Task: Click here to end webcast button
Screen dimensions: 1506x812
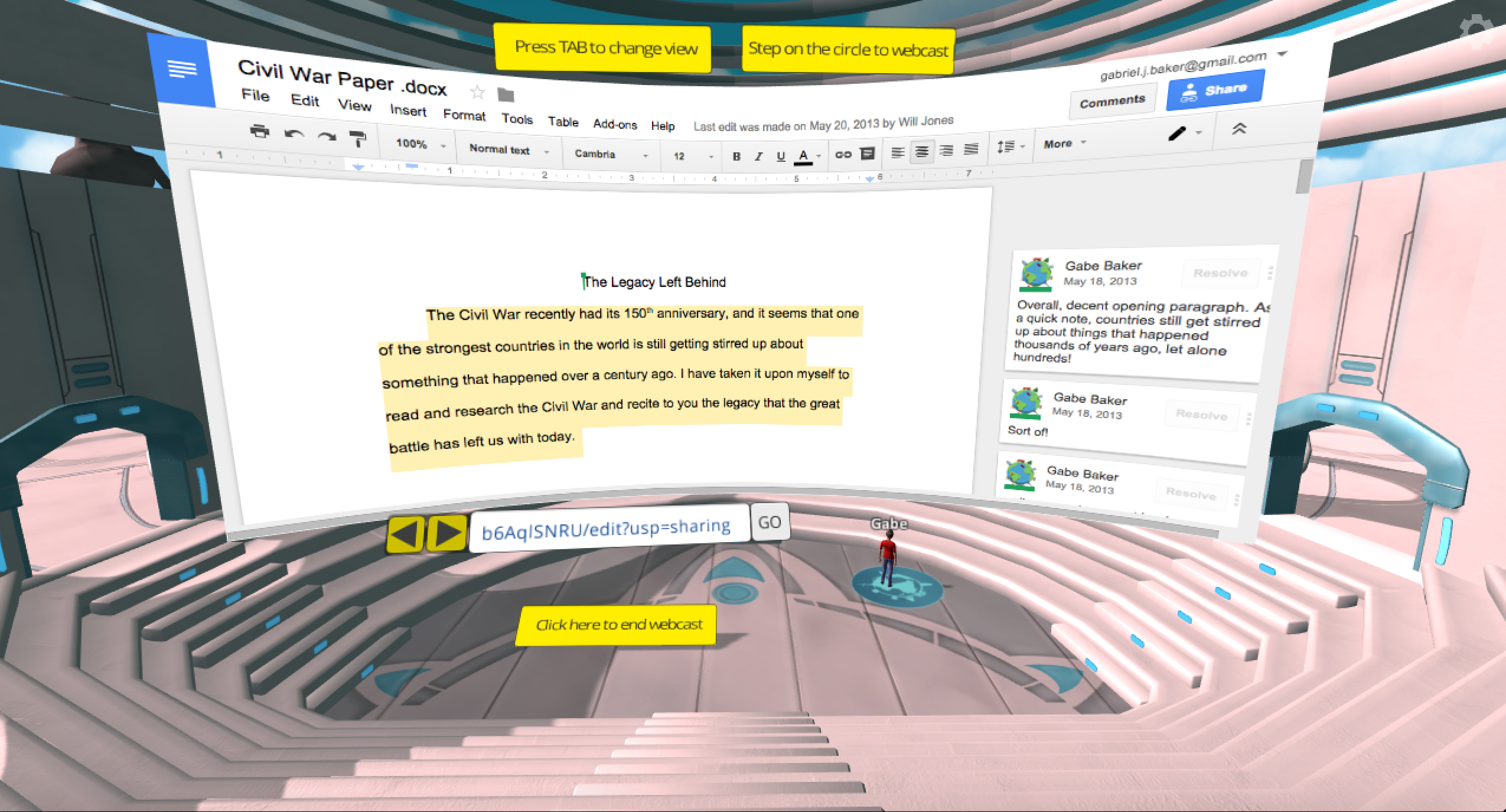Action: pyautogui.click(x=618, y=625)
